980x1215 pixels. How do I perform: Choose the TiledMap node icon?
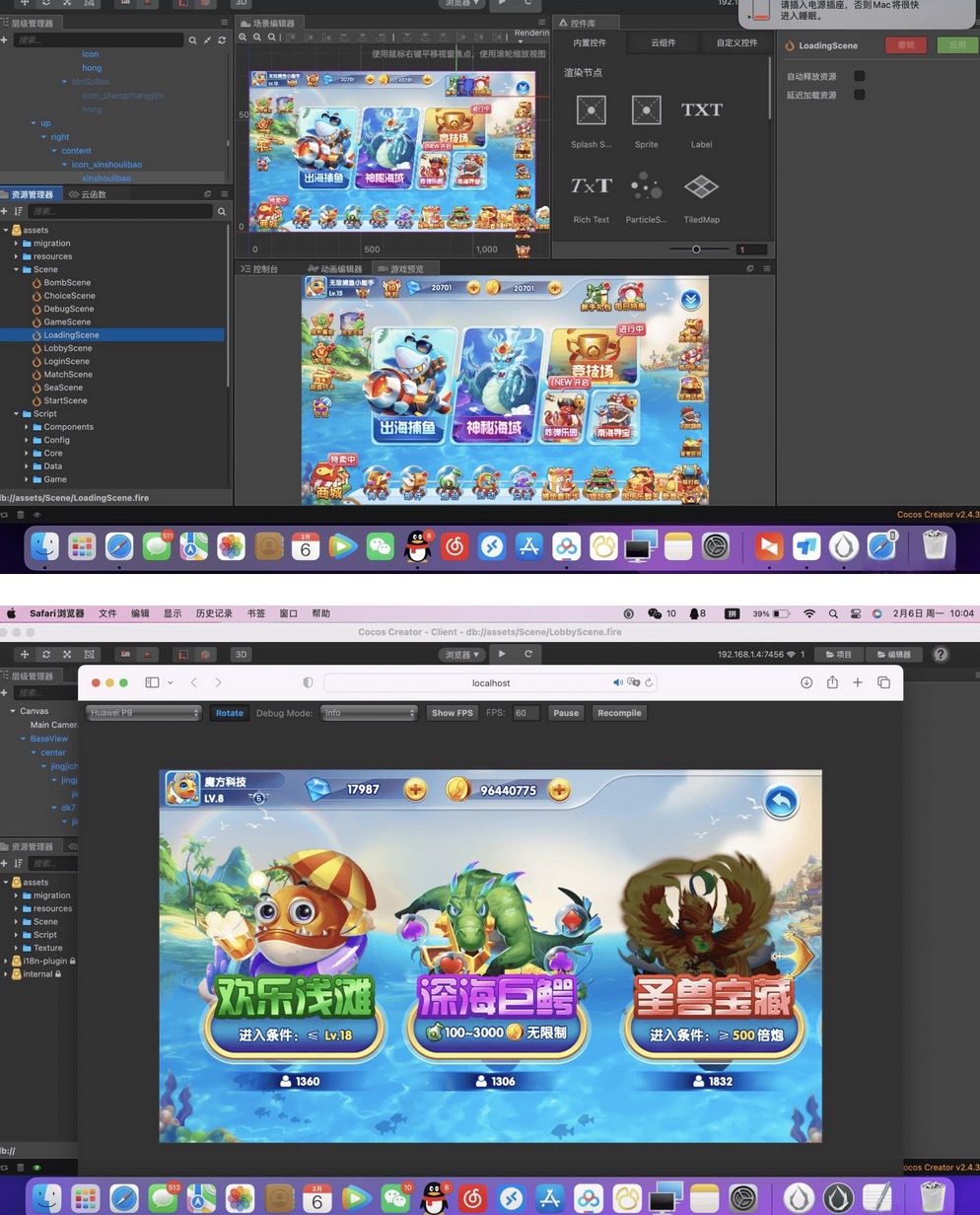coord(701,185)
